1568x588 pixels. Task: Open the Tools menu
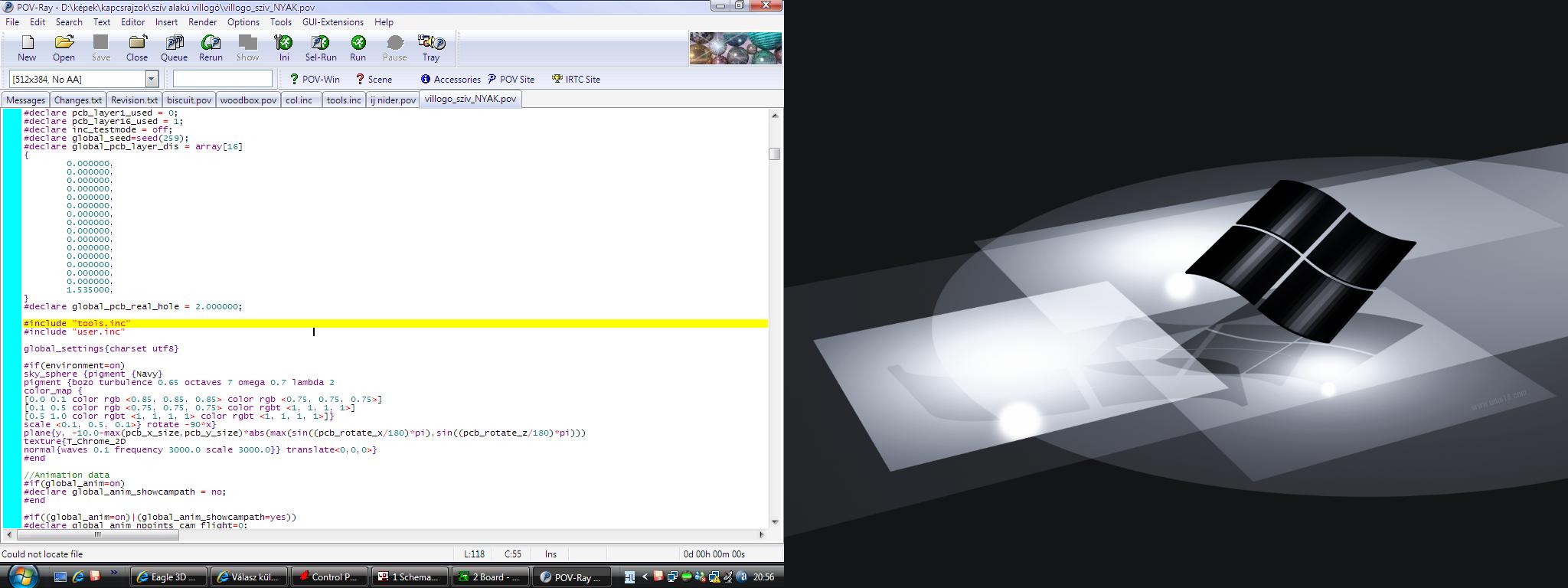(281, 22)
